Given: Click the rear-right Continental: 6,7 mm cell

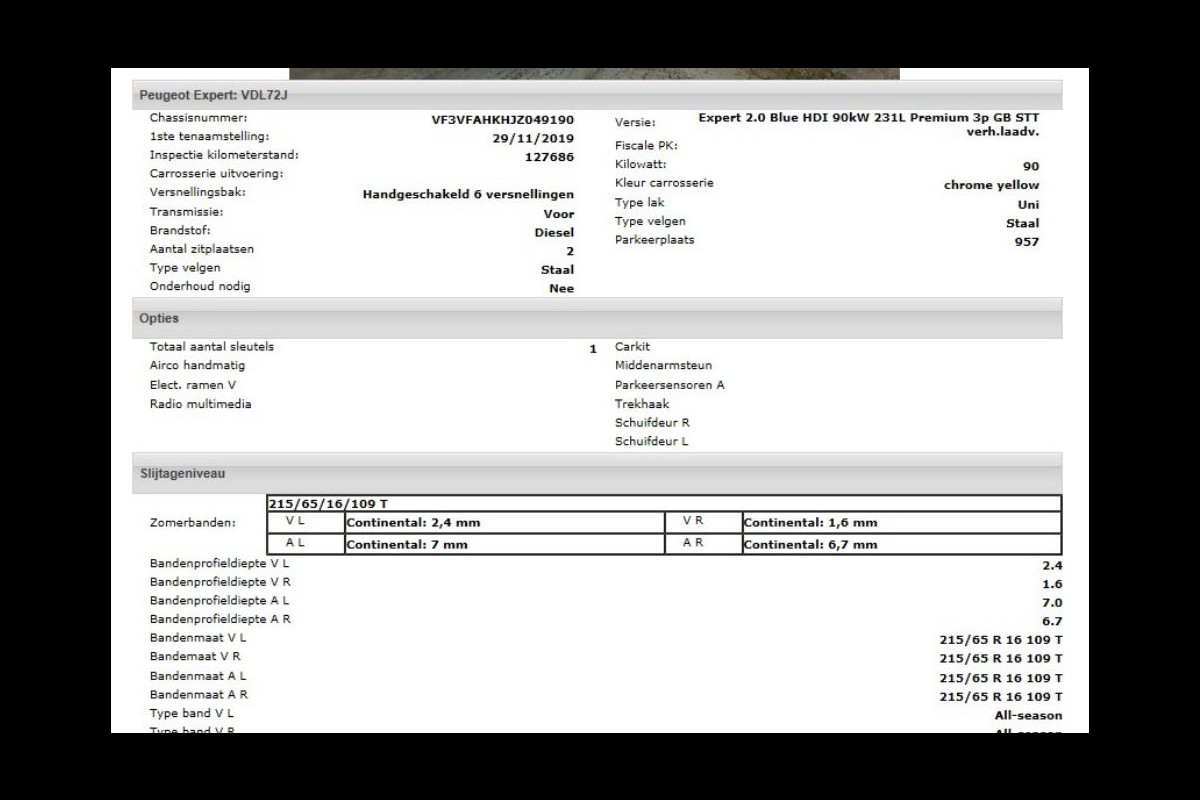Looking at the screenshot, I should [810, 545].
